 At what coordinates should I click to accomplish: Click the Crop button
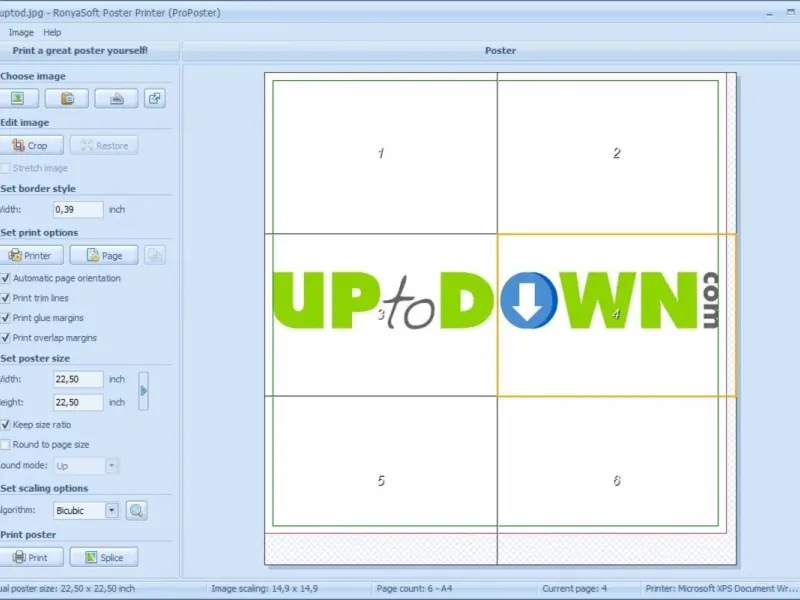[31, 145]
